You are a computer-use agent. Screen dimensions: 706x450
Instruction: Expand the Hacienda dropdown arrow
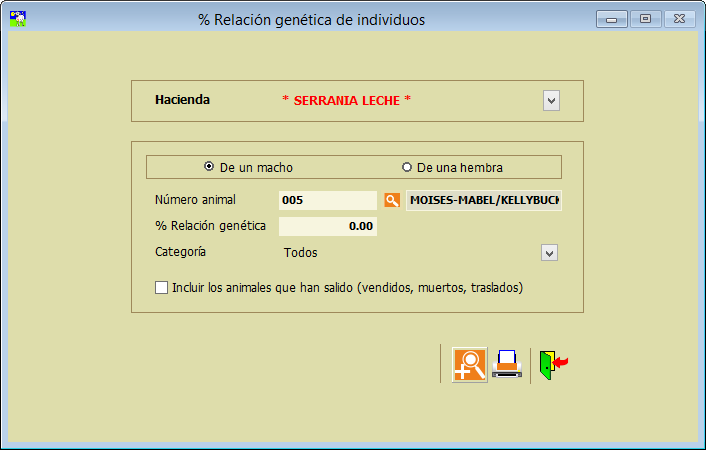[550, 100]
